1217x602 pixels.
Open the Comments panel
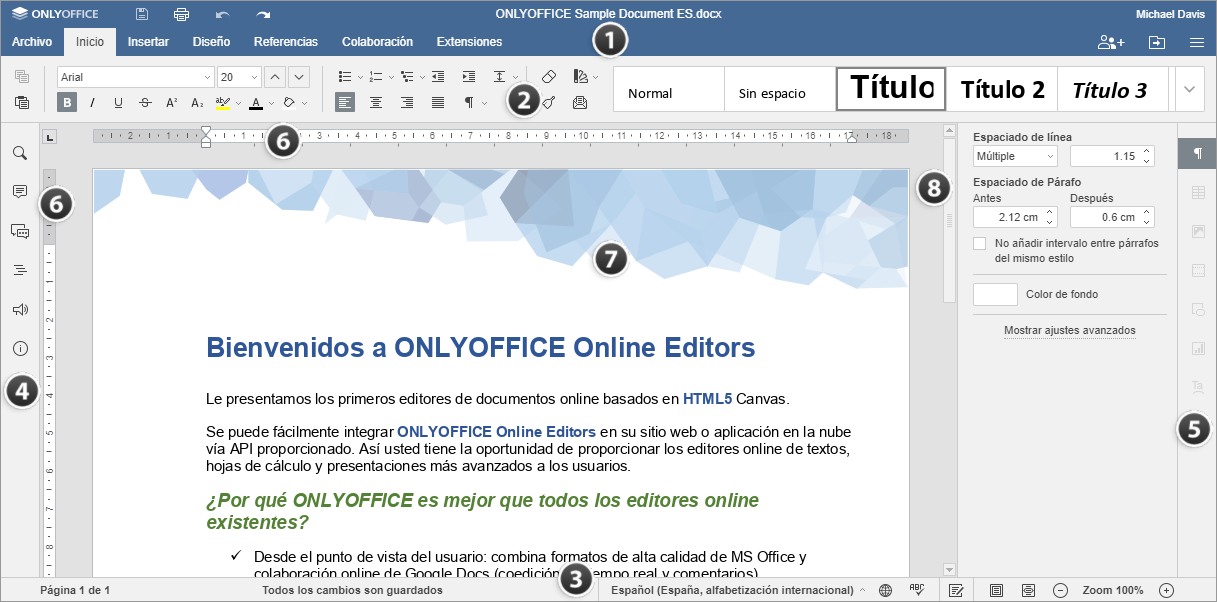point(20,191)
